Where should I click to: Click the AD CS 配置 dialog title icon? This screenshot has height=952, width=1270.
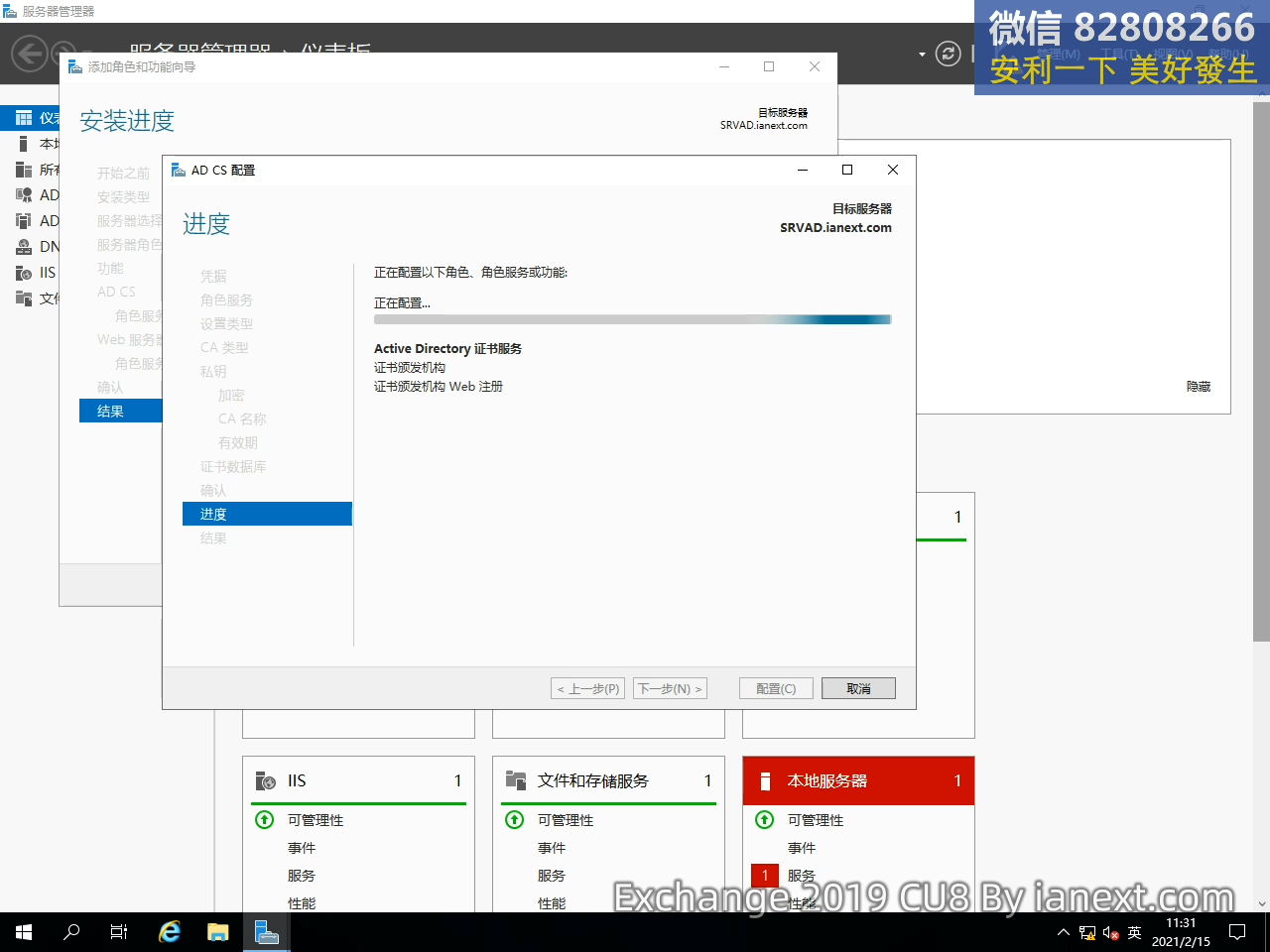coord(179,170)
